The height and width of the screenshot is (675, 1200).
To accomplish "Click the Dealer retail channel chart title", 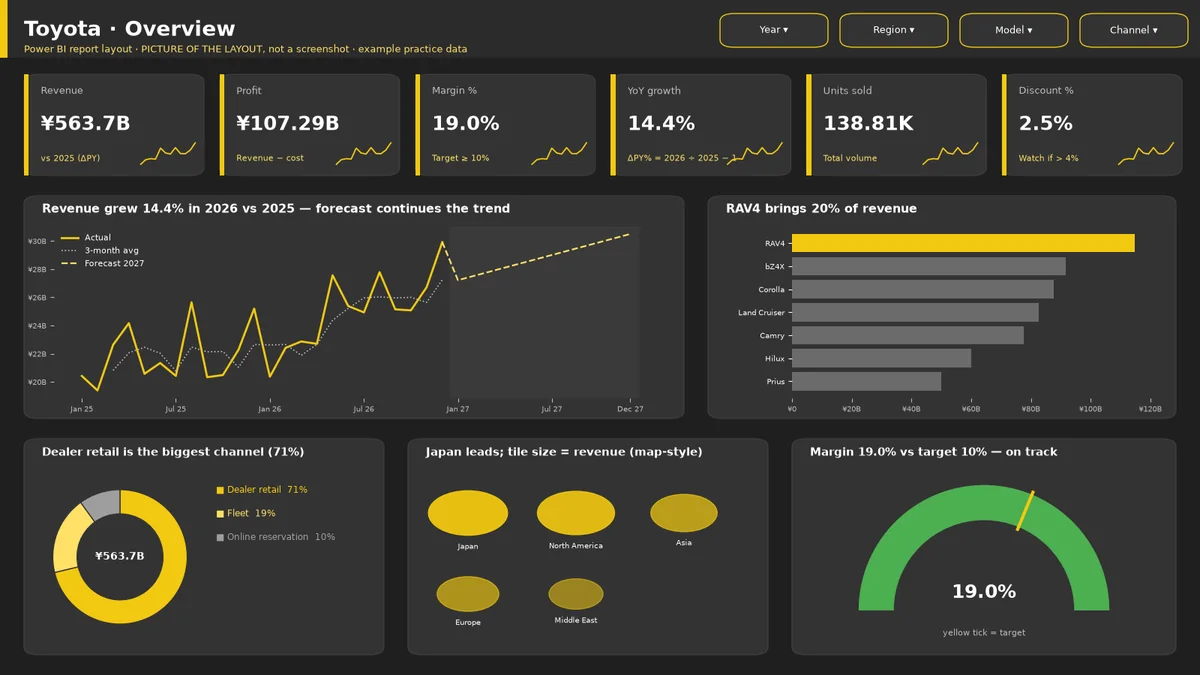I will [x=173, y=452].
